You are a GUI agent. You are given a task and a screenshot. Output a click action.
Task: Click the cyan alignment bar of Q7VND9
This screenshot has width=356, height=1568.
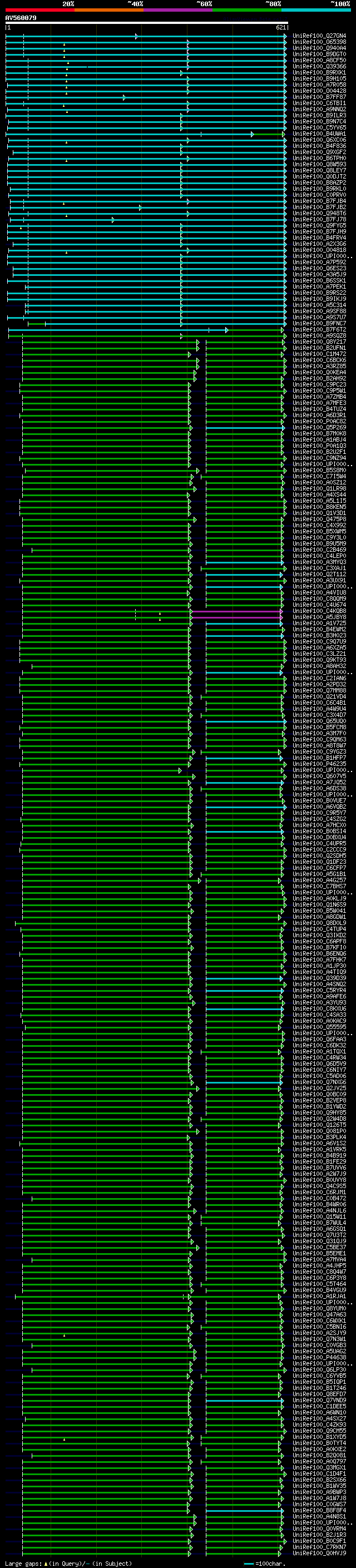[244, 1401]
